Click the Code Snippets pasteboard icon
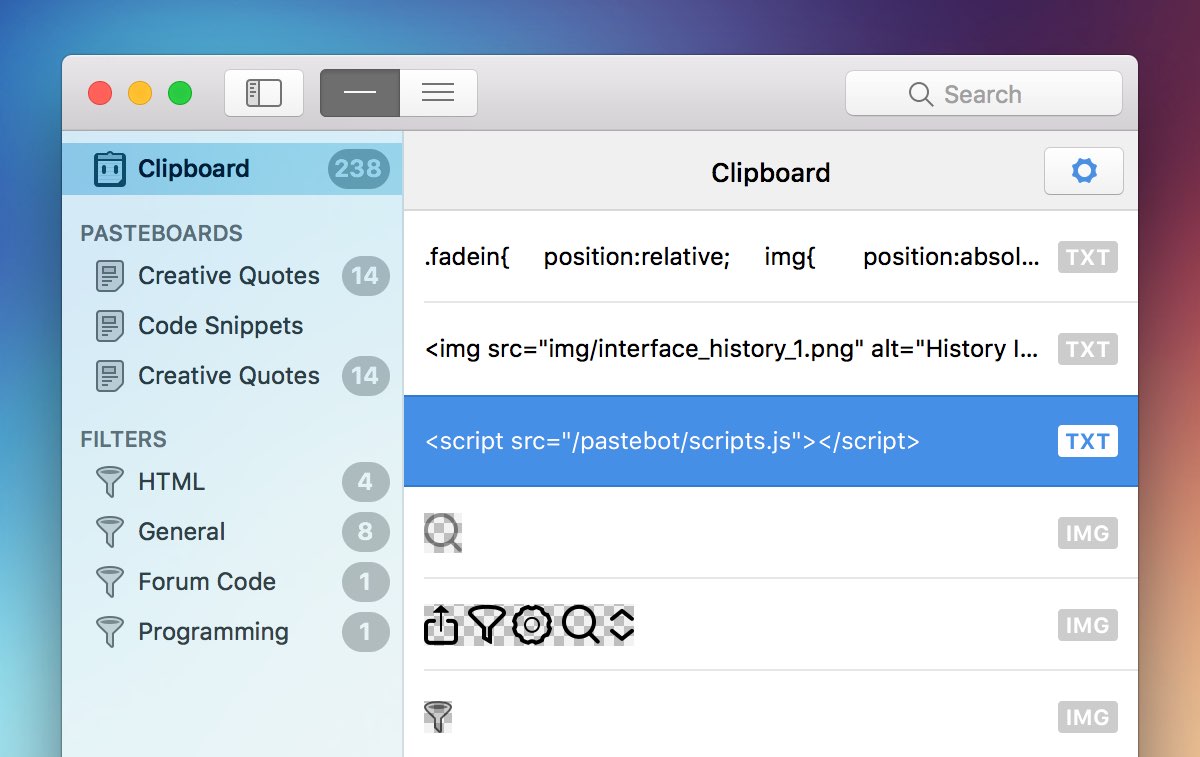The image size is (1200, 757). (x=110, y=326)
